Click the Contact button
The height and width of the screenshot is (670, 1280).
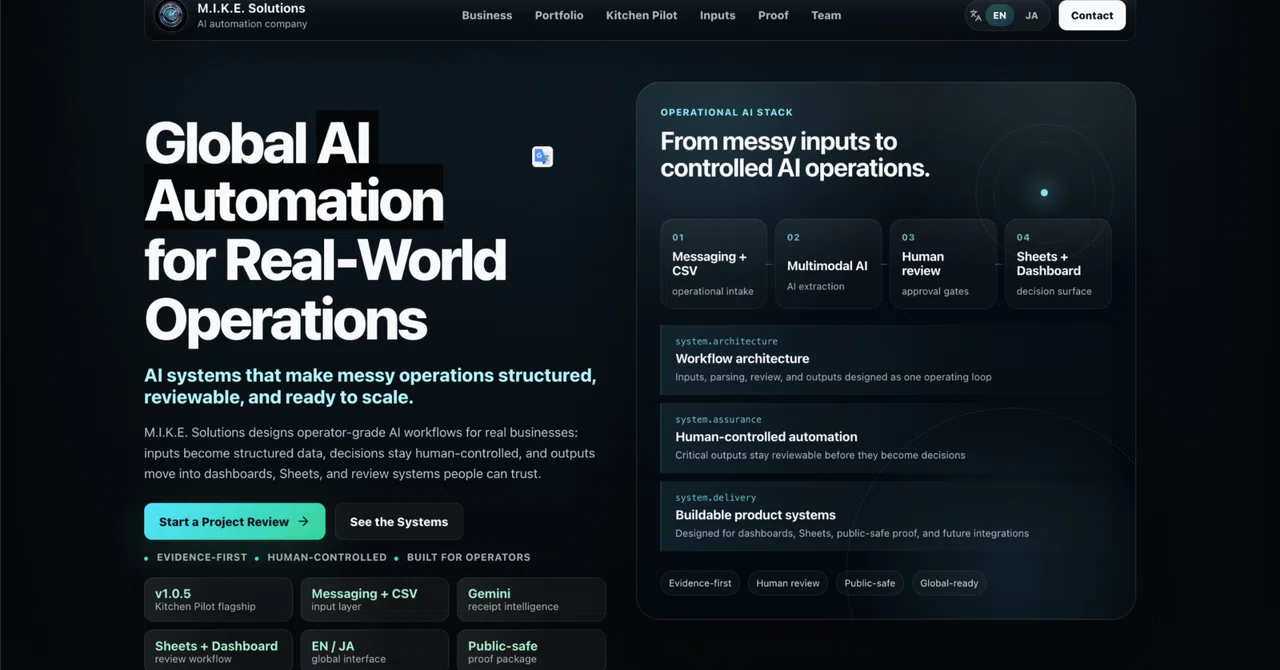1092,15
